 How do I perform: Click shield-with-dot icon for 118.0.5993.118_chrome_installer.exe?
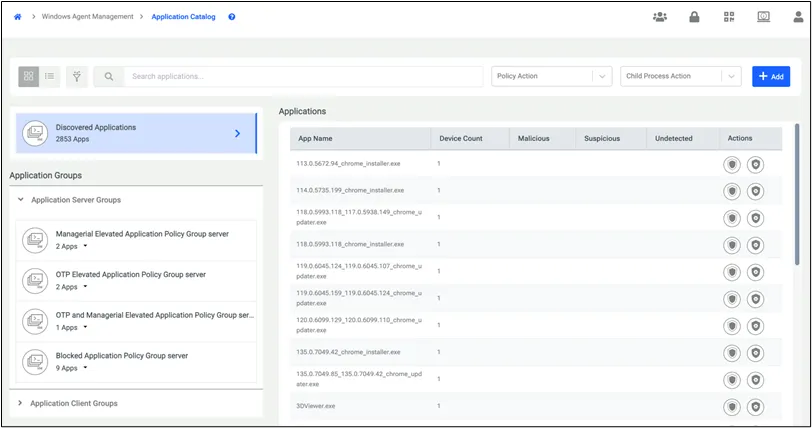[756, 245]
